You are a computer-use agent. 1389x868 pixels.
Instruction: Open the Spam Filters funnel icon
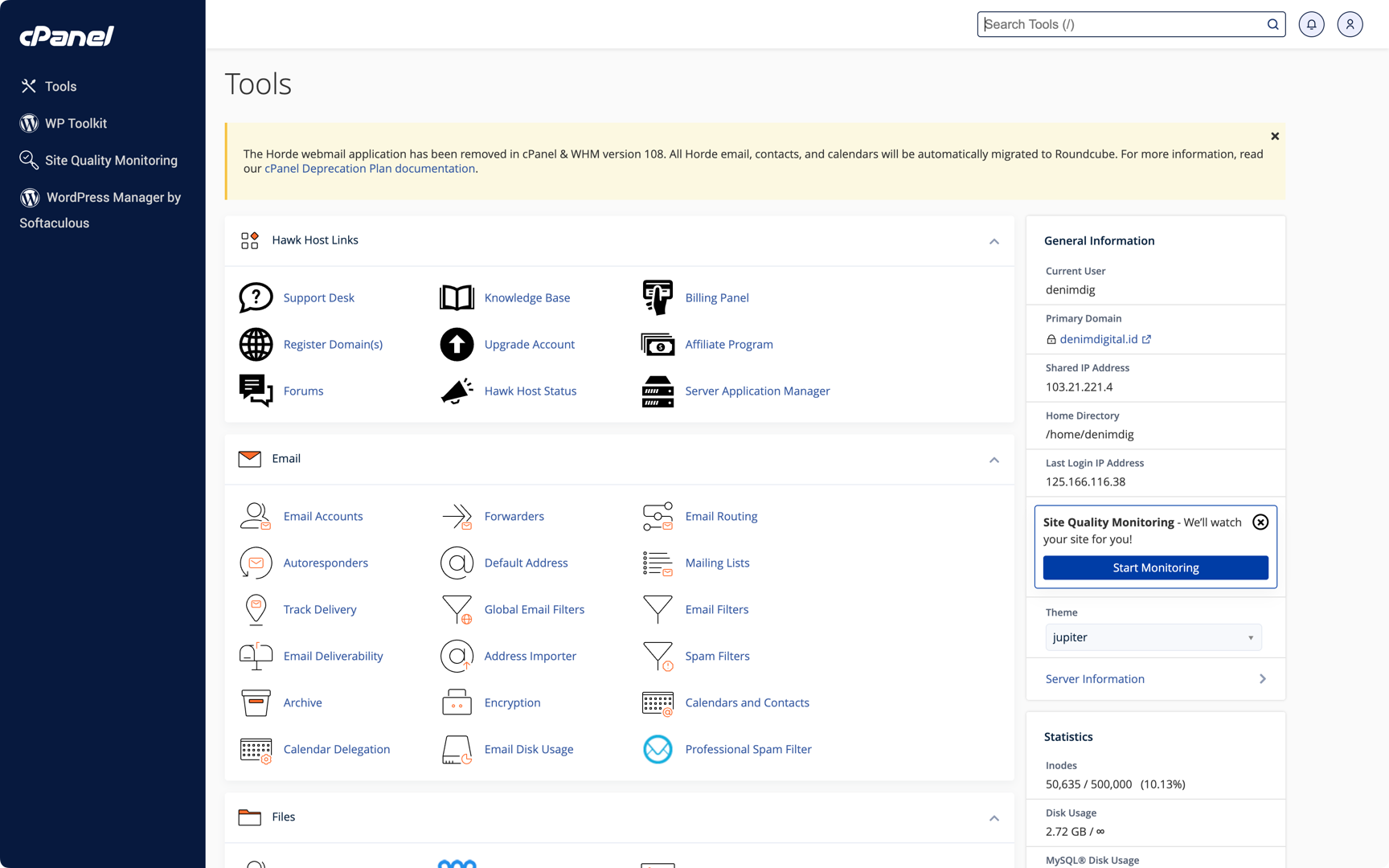(x=658, y=656)
